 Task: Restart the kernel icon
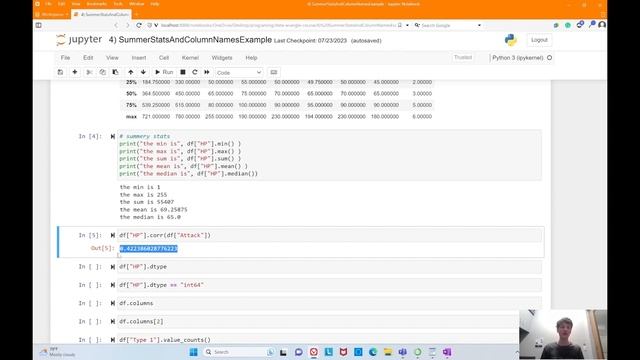click(195, 72)
